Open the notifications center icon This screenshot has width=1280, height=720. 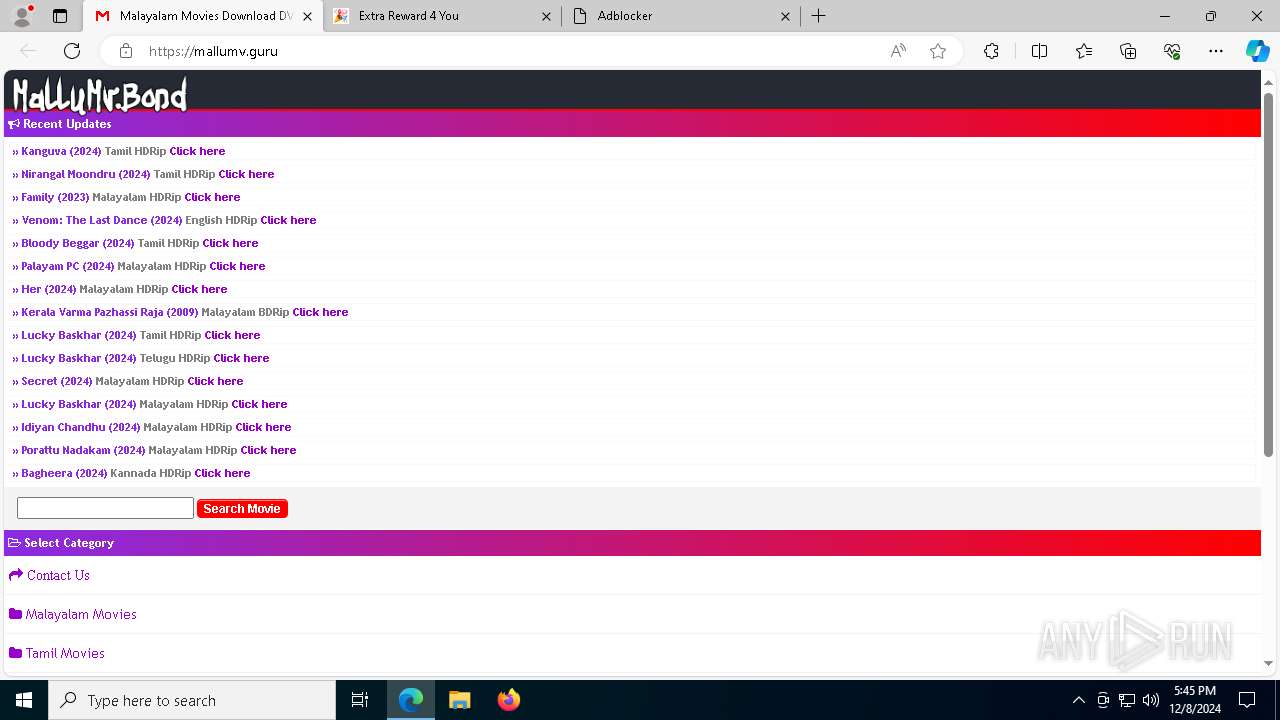click(1247, 700)
